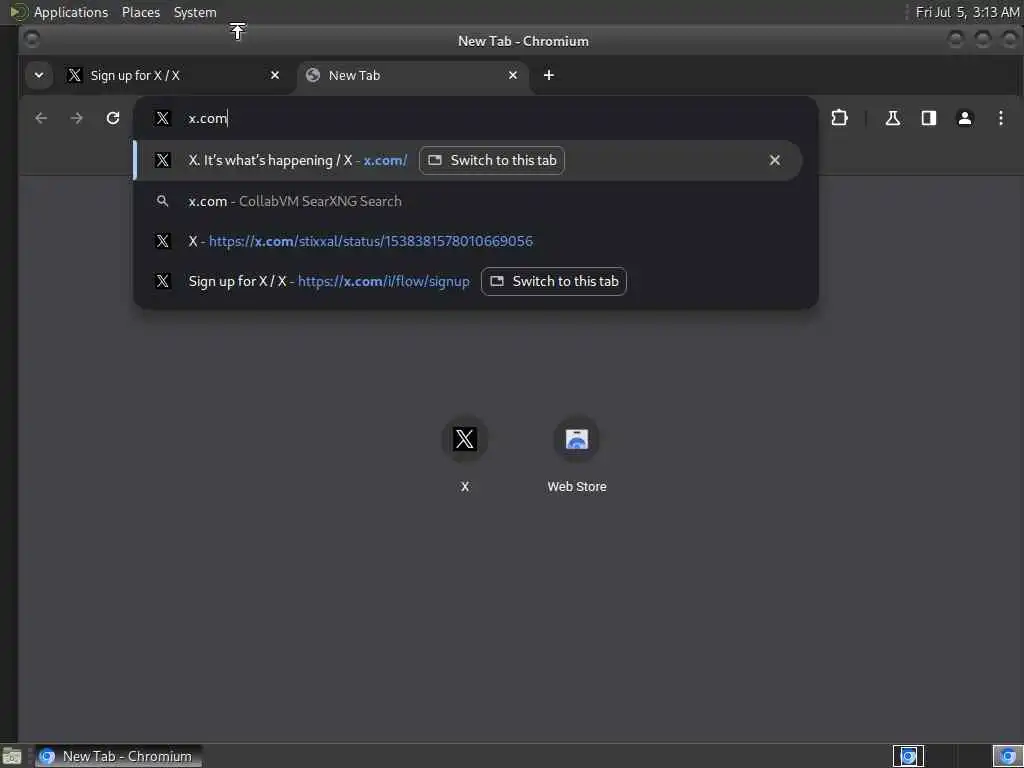
Task: Open the Places menu
Action: pos(141,12)
